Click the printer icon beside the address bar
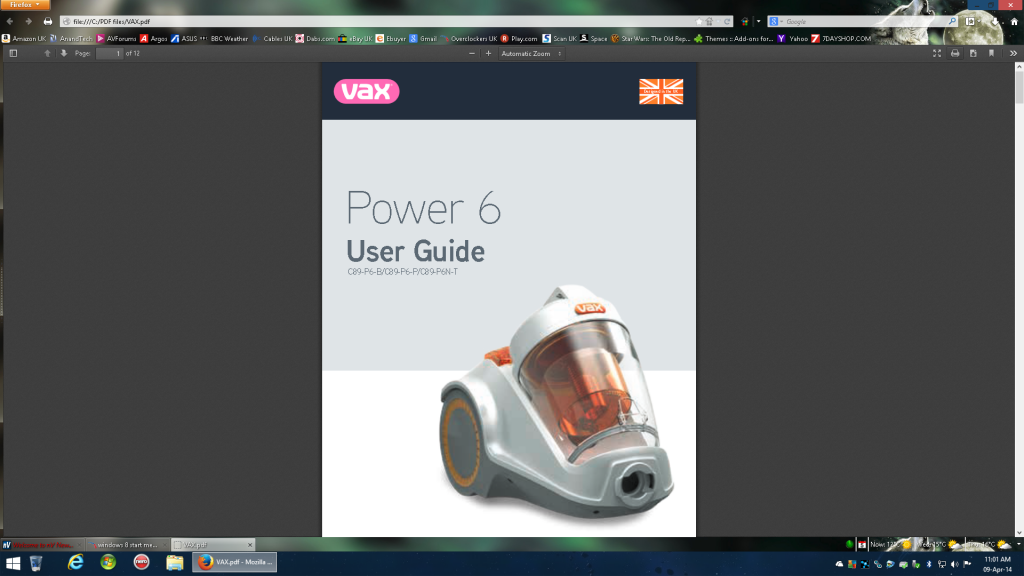 48,22
